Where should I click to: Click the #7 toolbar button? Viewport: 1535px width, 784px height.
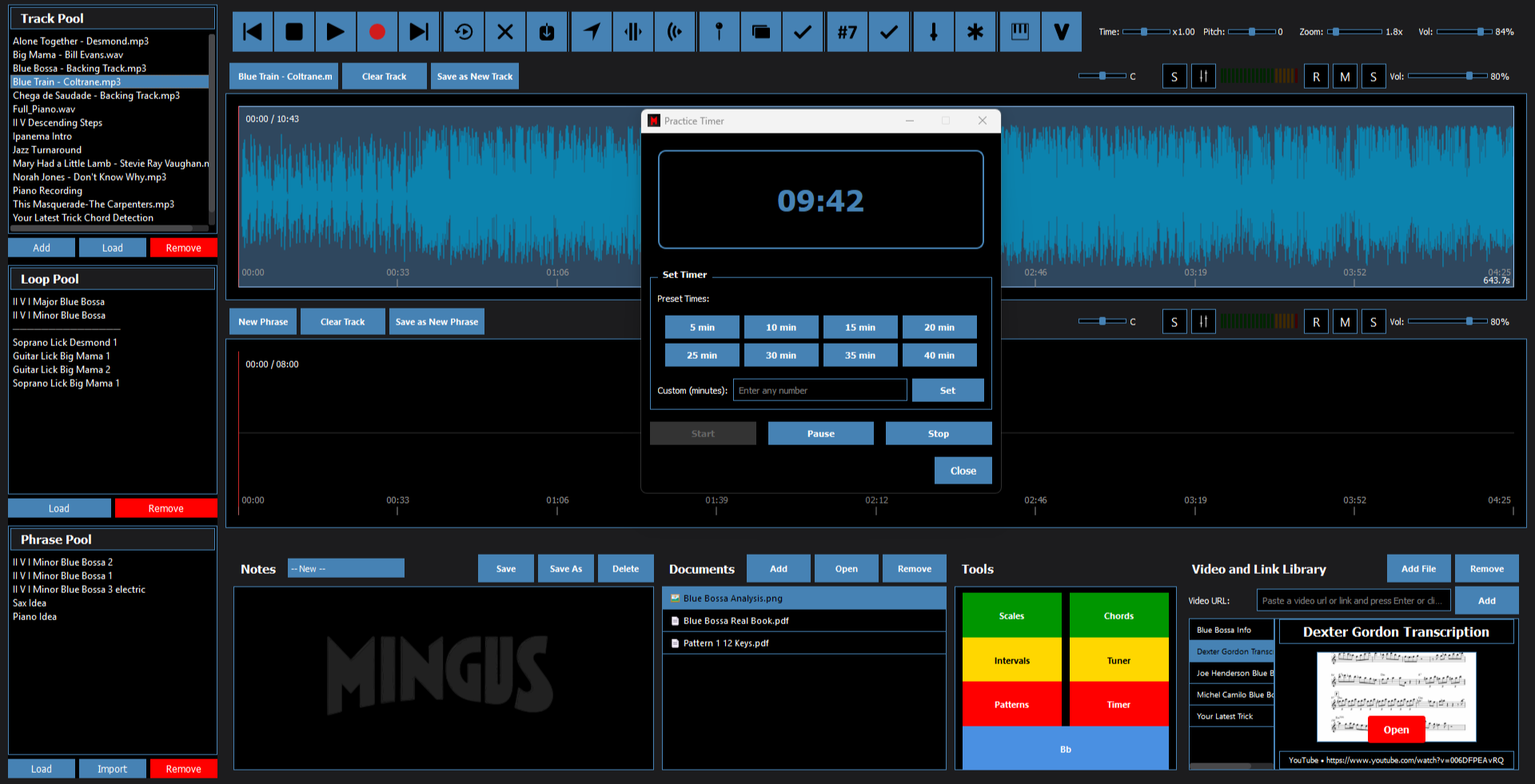coord(847,32)
